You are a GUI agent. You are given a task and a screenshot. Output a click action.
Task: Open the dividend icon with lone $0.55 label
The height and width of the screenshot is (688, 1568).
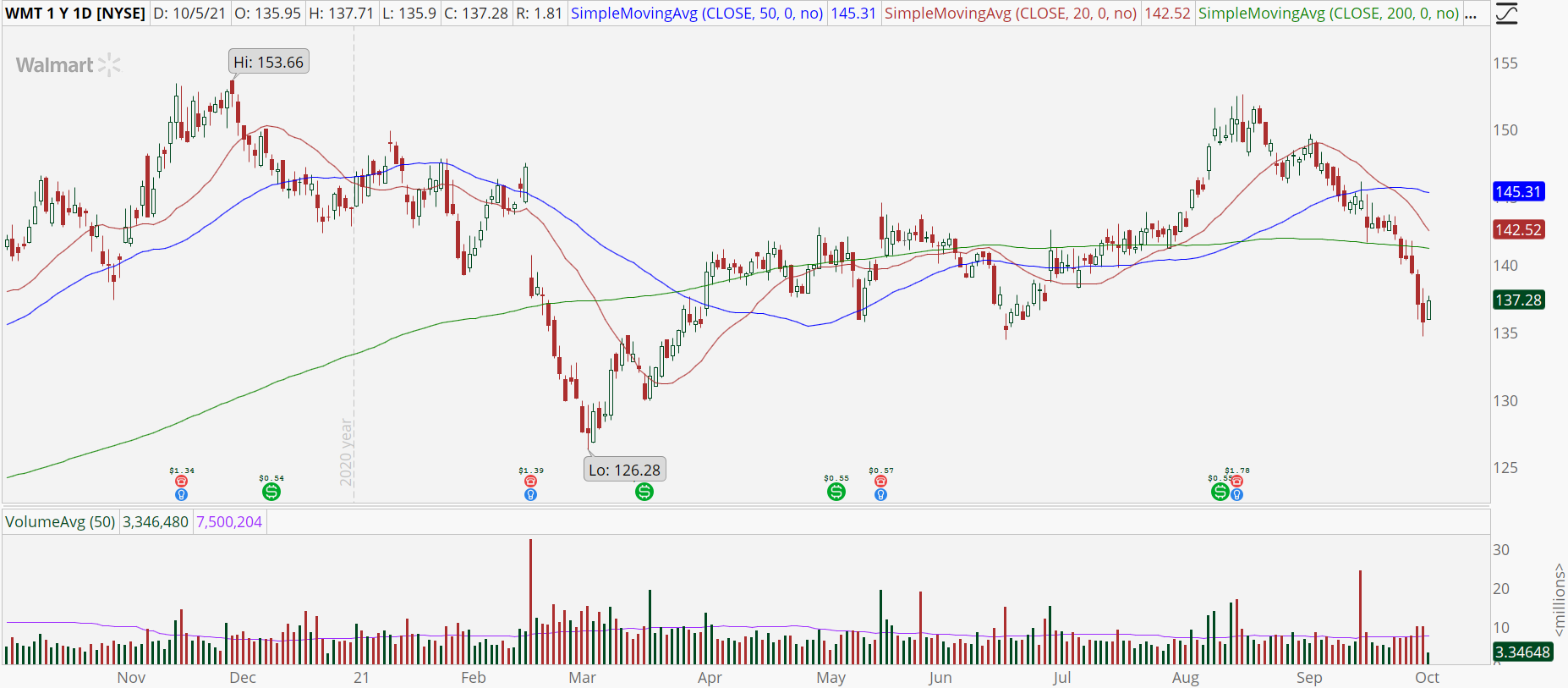(836, 491)
